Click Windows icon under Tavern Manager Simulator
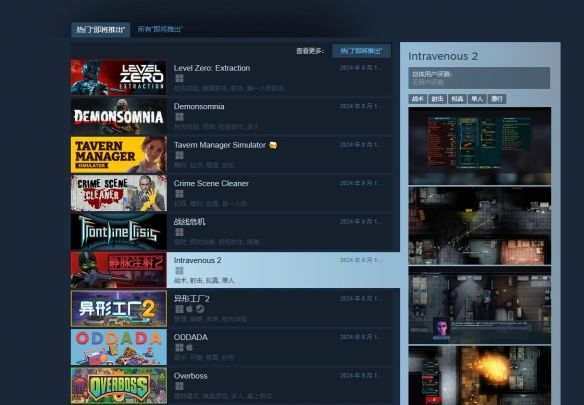 [x=179, y=155]
